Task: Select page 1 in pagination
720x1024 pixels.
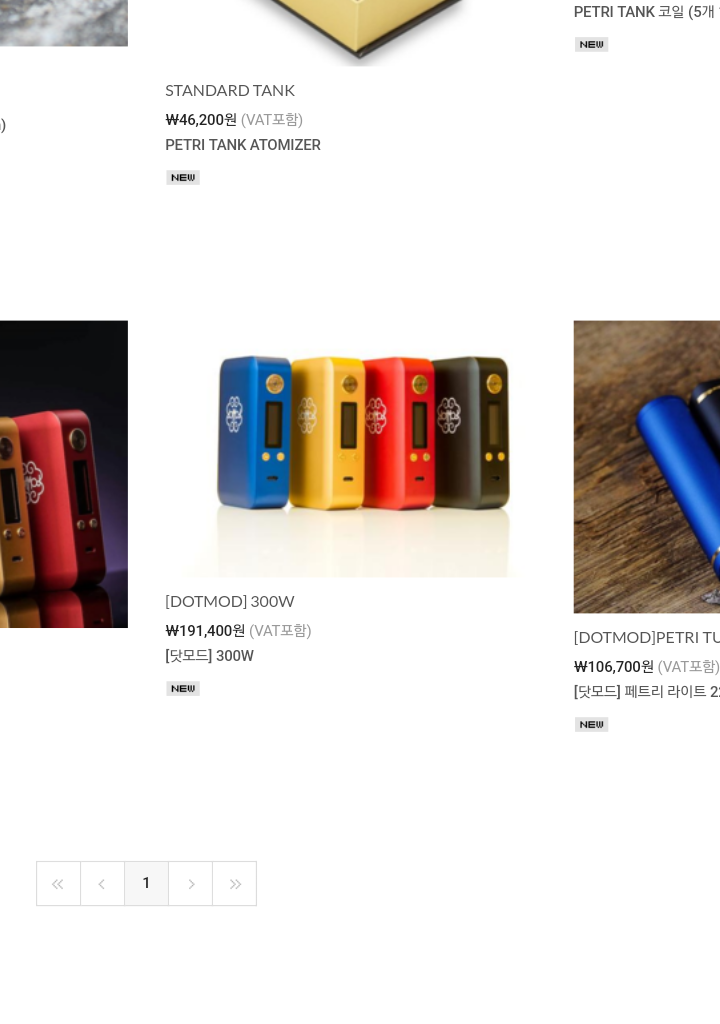Action: [146, 884]
